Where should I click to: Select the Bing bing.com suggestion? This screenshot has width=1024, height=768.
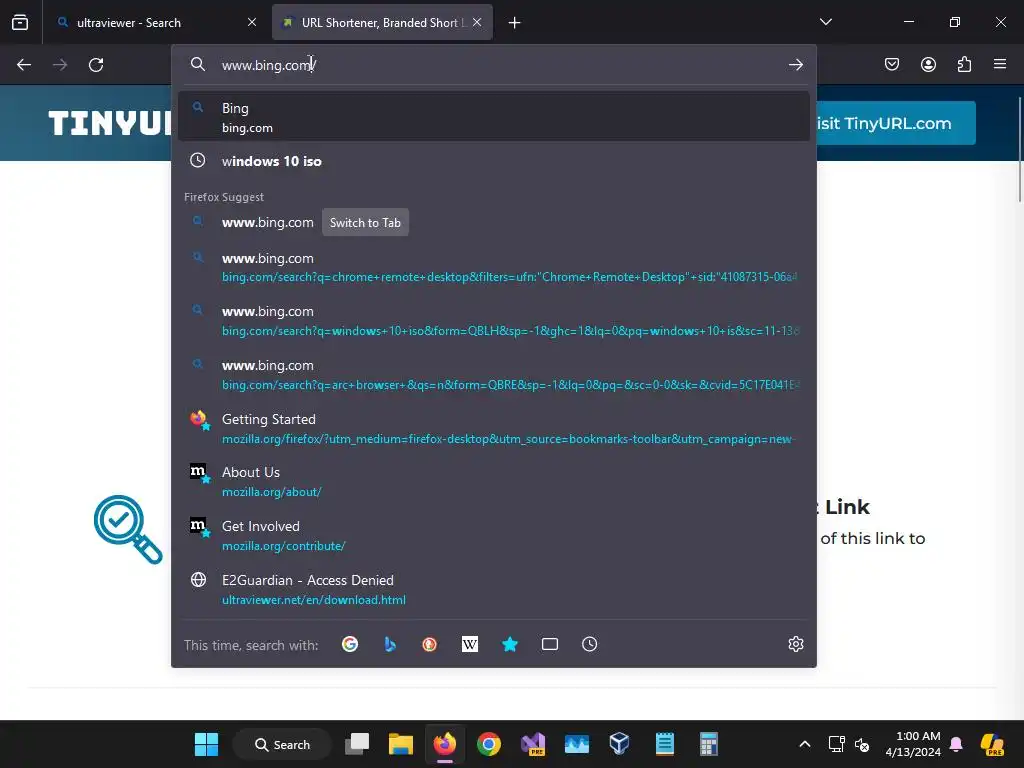[494, 117]
